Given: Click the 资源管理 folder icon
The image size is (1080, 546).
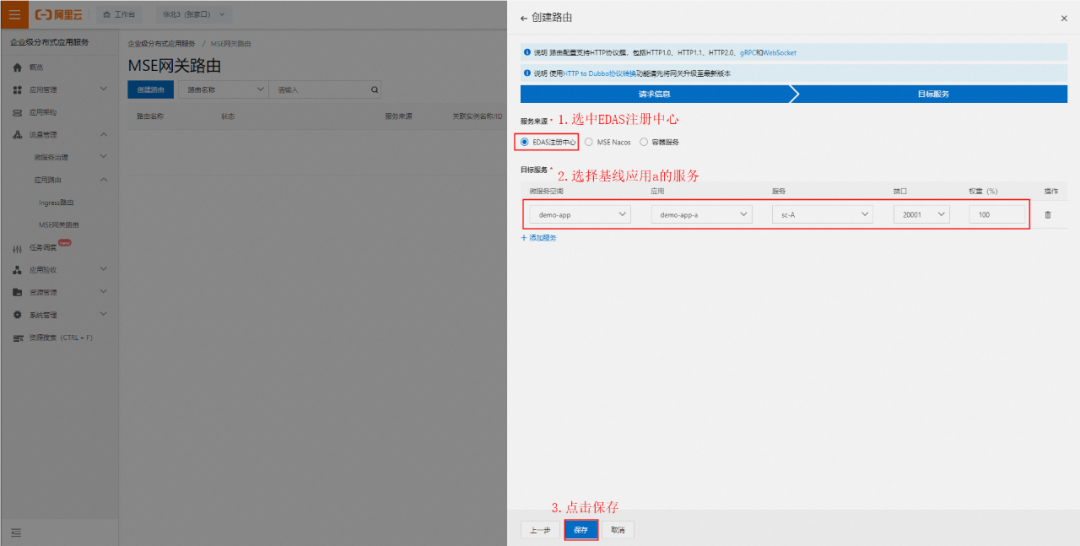Looking at the screenshot, I should 18,292.
